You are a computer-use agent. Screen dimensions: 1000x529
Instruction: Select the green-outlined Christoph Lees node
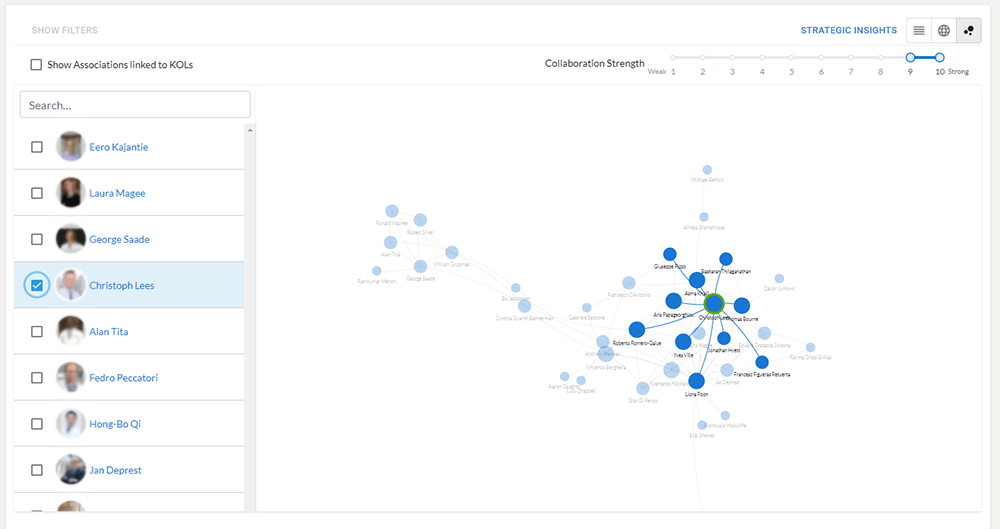[x=714, y=302]
